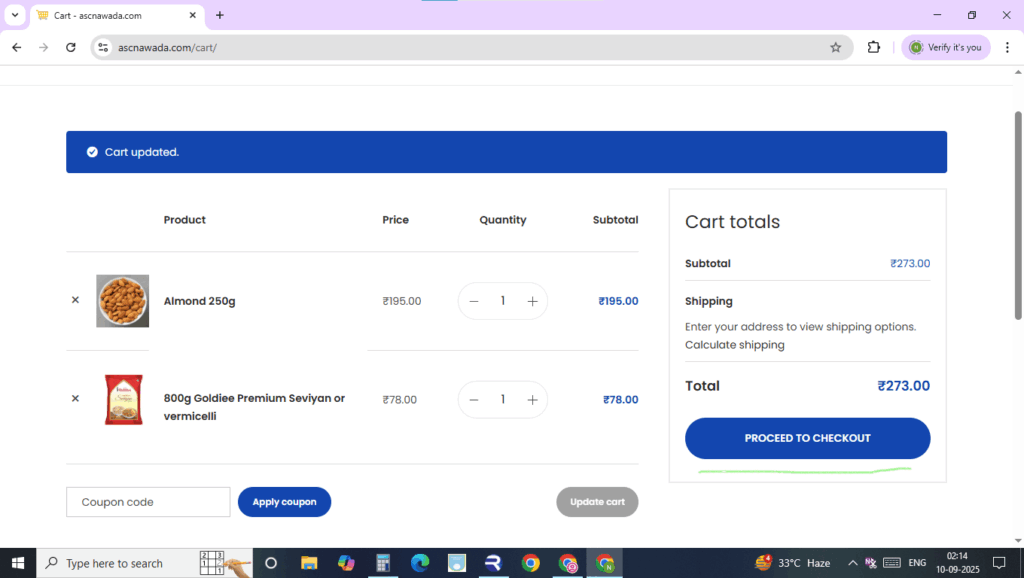
Task: Click Proceed to Checkout button
Action: click(x=807, y=438)
